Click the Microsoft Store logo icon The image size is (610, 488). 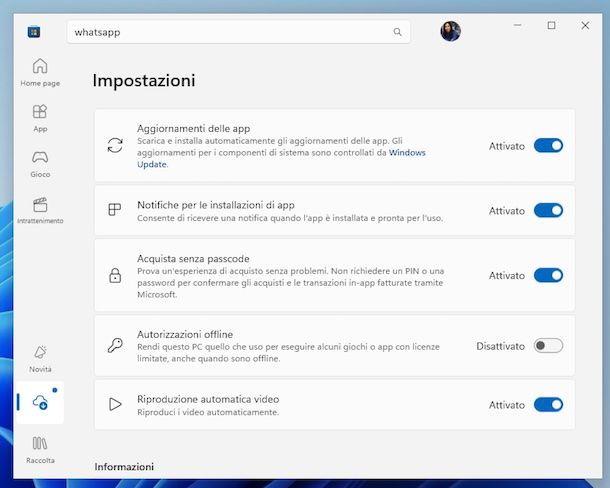tap(34, 32)
